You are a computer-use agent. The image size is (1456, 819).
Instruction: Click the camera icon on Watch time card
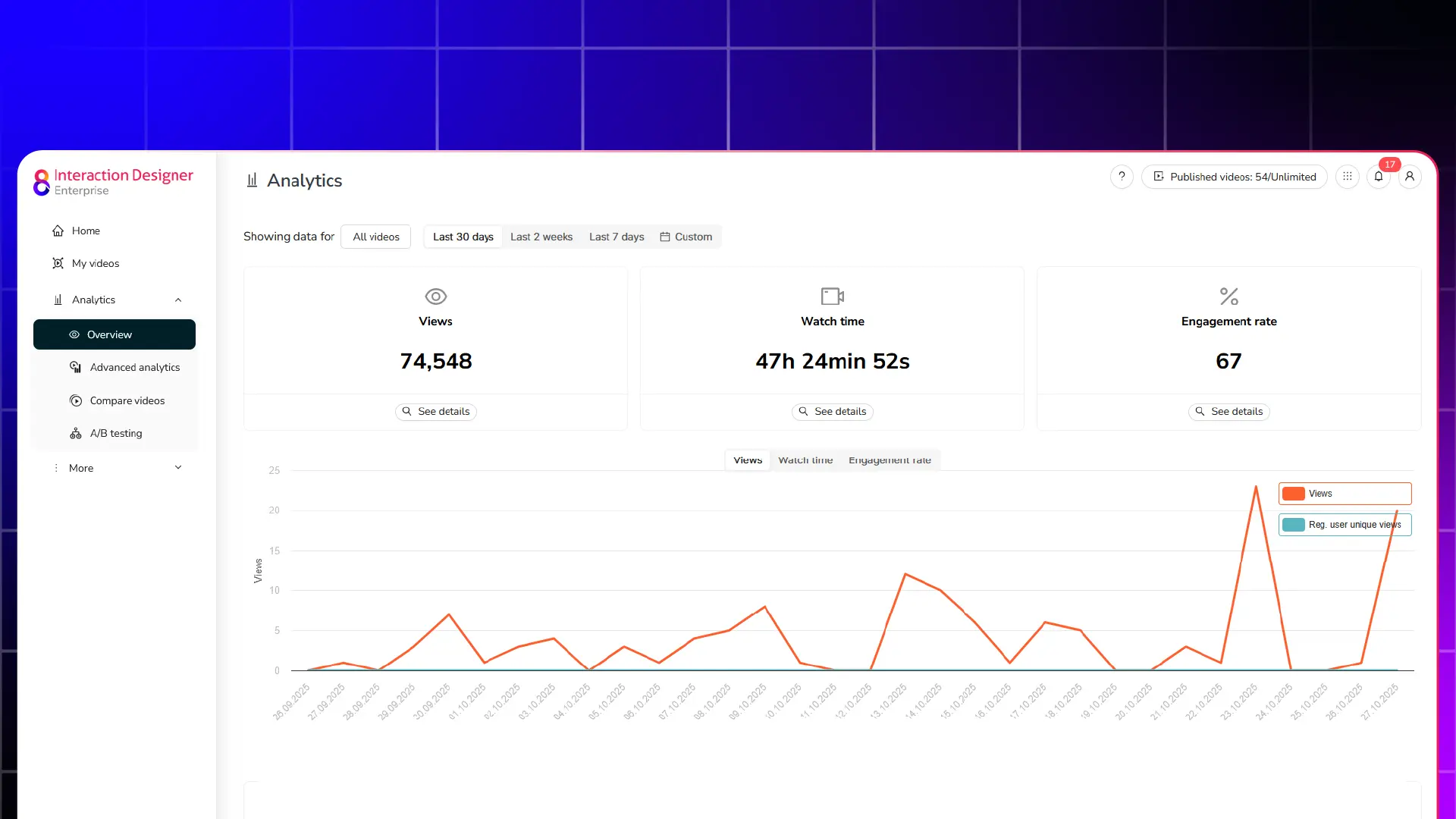[x=832, y=296]
